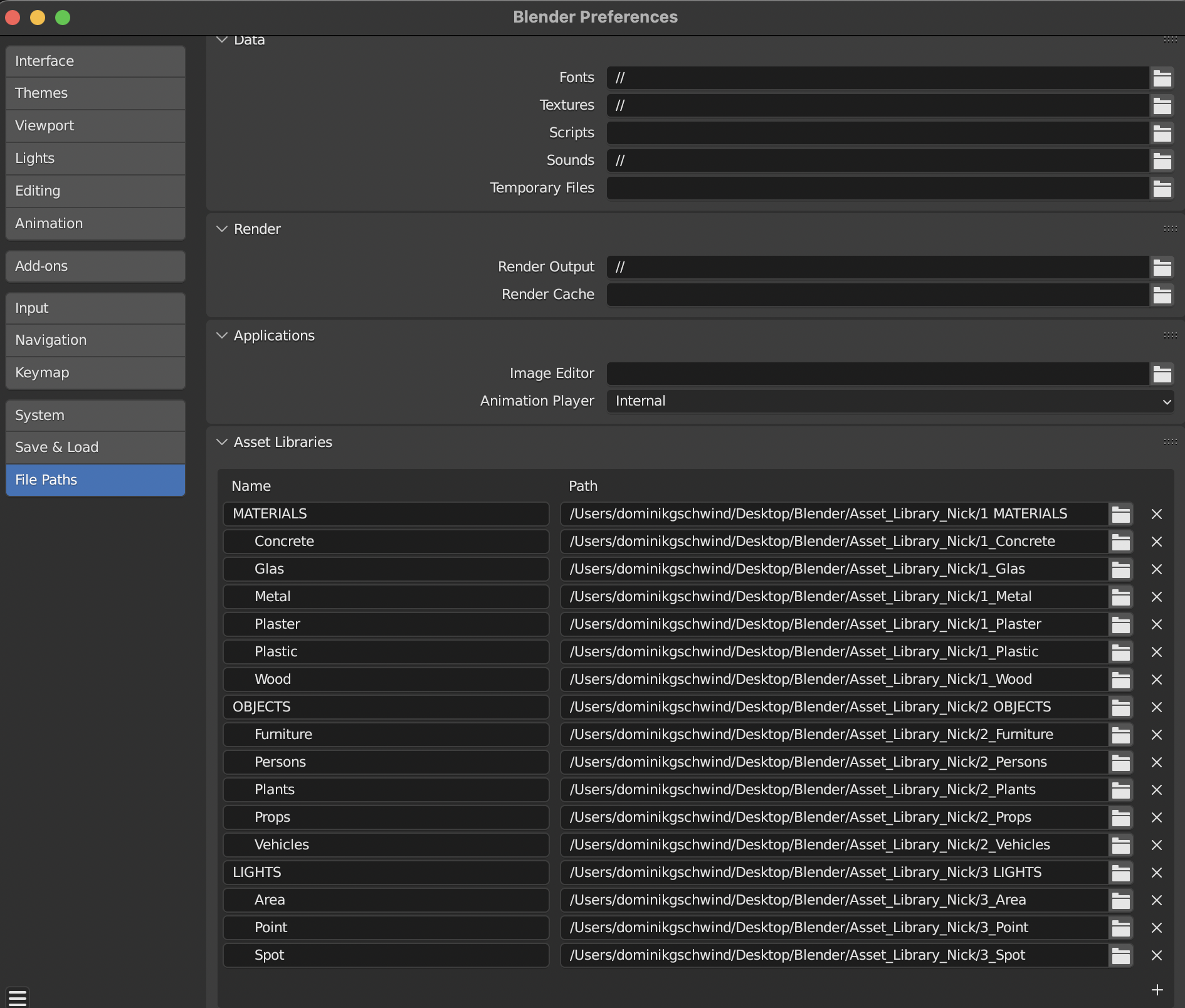Grab the Asset Libraries panel drag handle
Image resolution: width=1185 pixels, height=1008 pixels.
coord(1170,442)
